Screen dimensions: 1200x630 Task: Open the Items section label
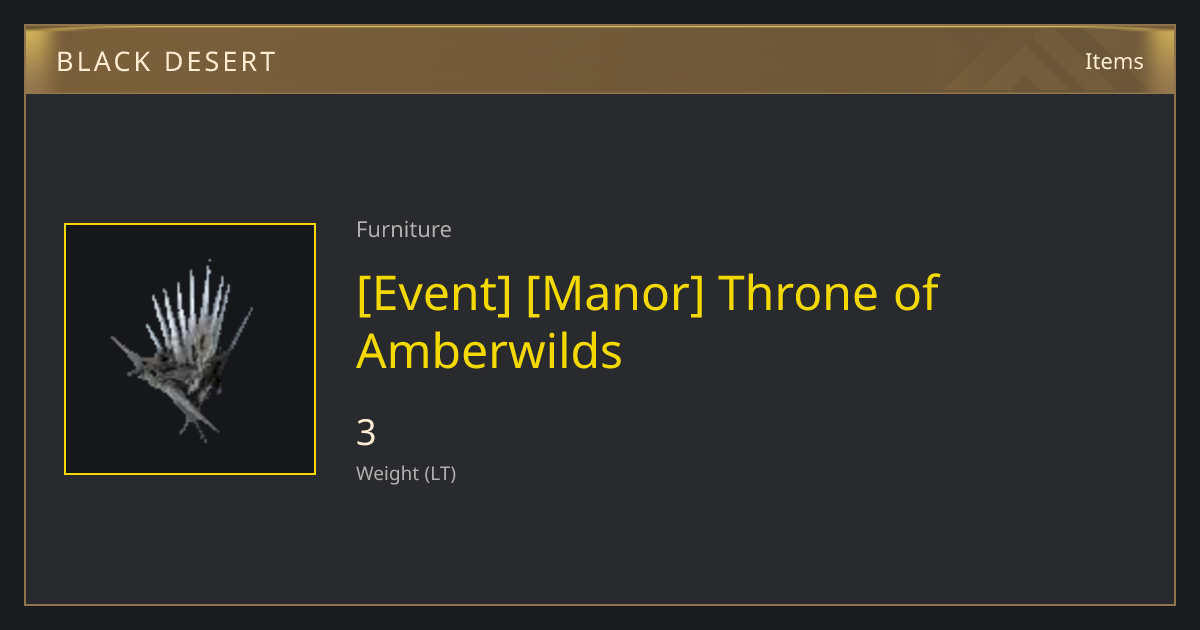pyautogui.click(x=1114, y=61)
